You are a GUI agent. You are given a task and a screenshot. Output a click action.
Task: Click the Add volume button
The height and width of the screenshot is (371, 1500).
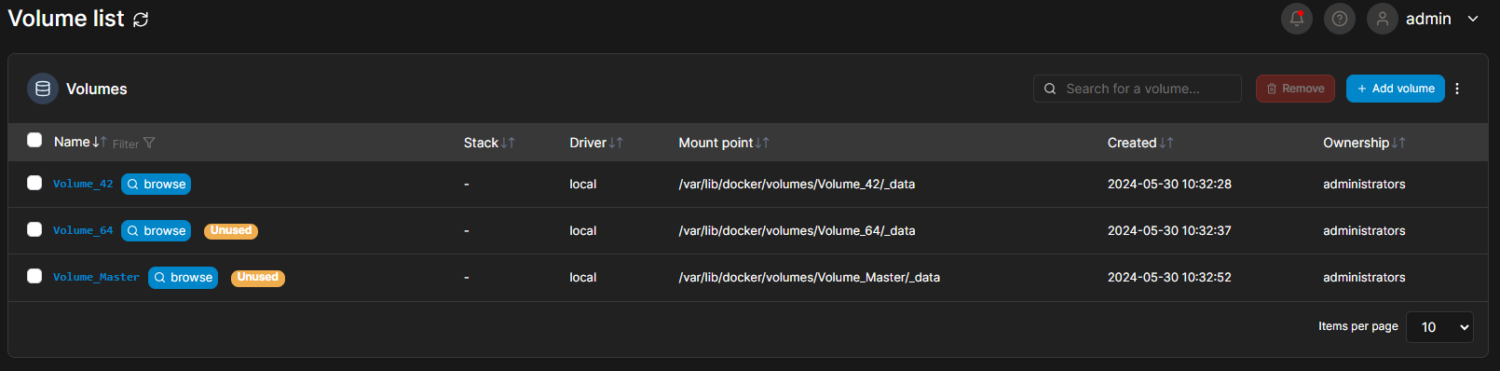click(1395, 88)
